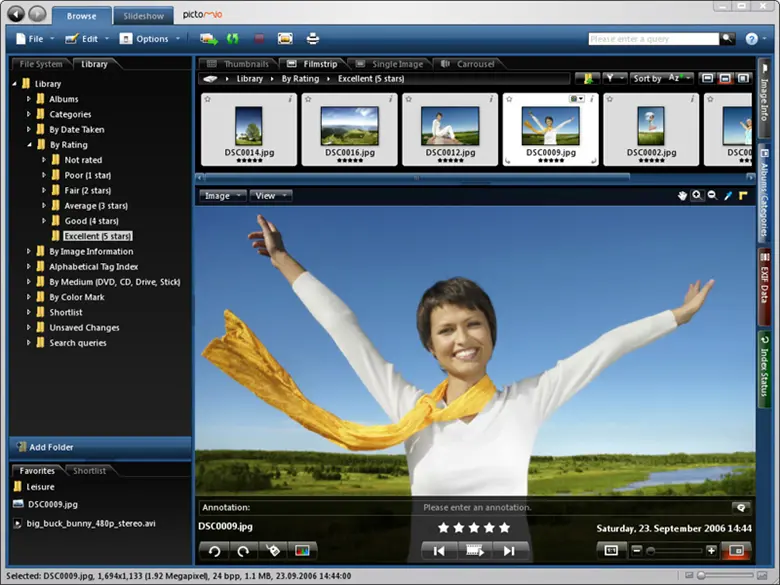Viewport: 780px width, 585px height.
Task: Select the blue eyedropper tool
Action: (x=728, y=195)
